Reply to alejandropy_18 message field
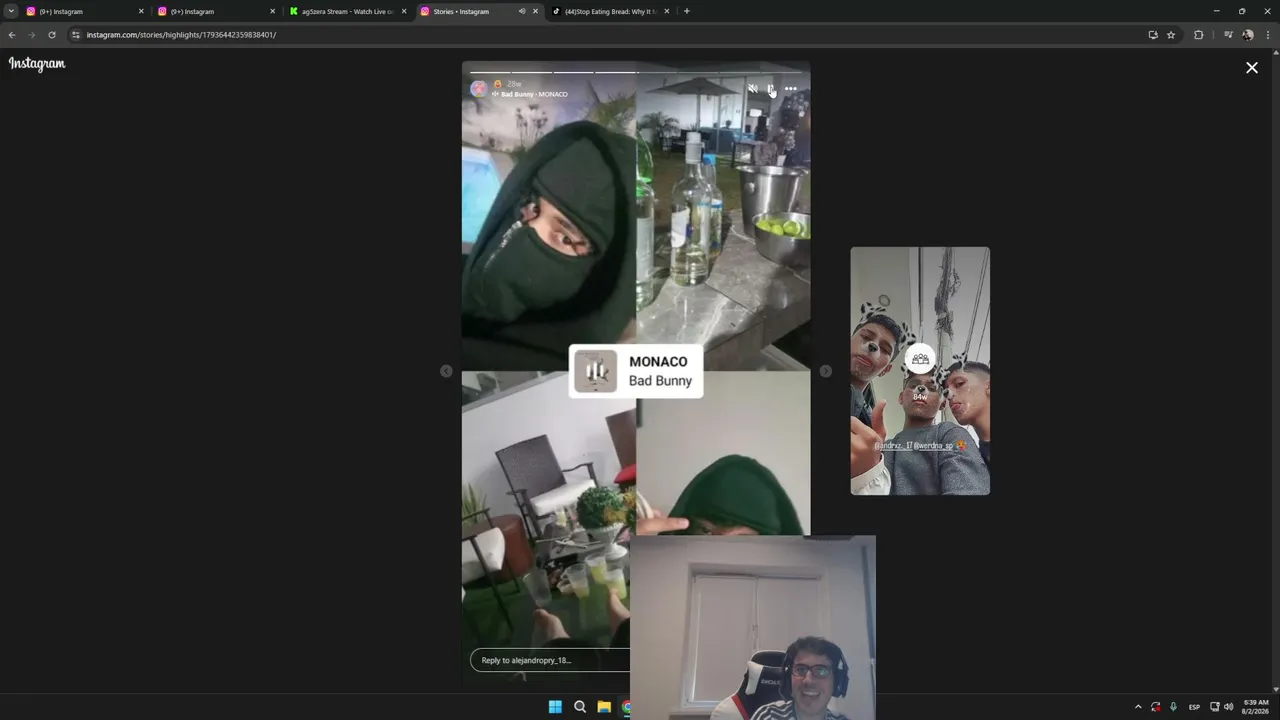Image resolution: width=1280 pixels, height=720 pixels. 550,660
